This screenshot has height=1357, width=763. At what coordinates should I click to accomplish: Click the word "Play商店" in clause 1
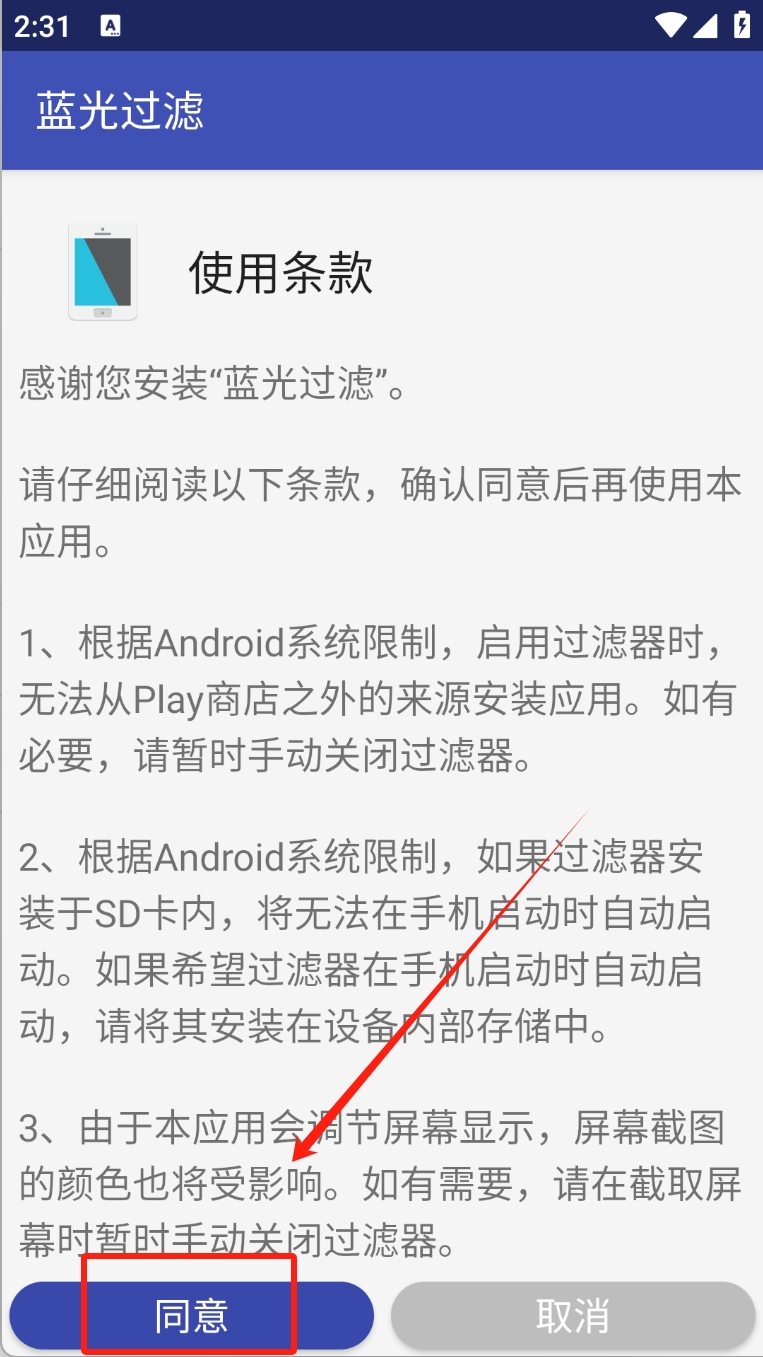pyautogui.click(x=206, y=701)
